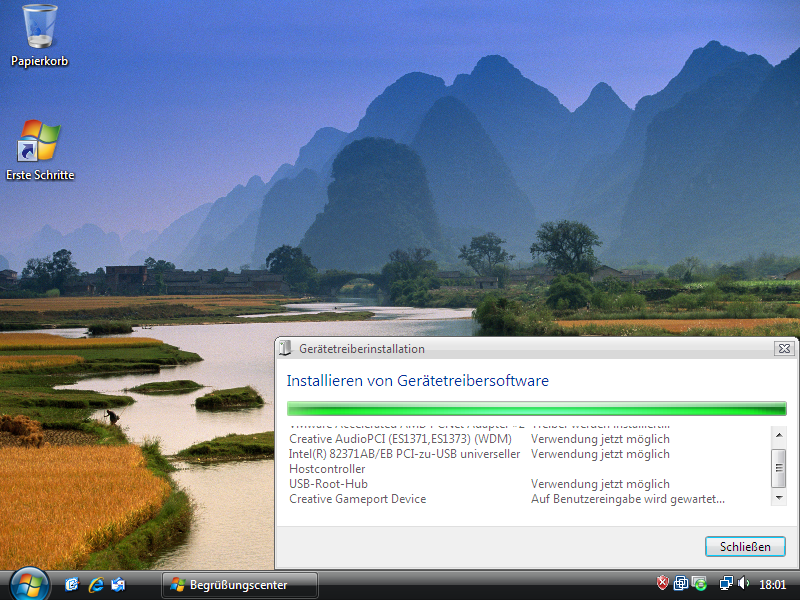Launch Internet Explorer from quick launch
The width and height of the screenshot is (800, 600).
tap(96, 584)
